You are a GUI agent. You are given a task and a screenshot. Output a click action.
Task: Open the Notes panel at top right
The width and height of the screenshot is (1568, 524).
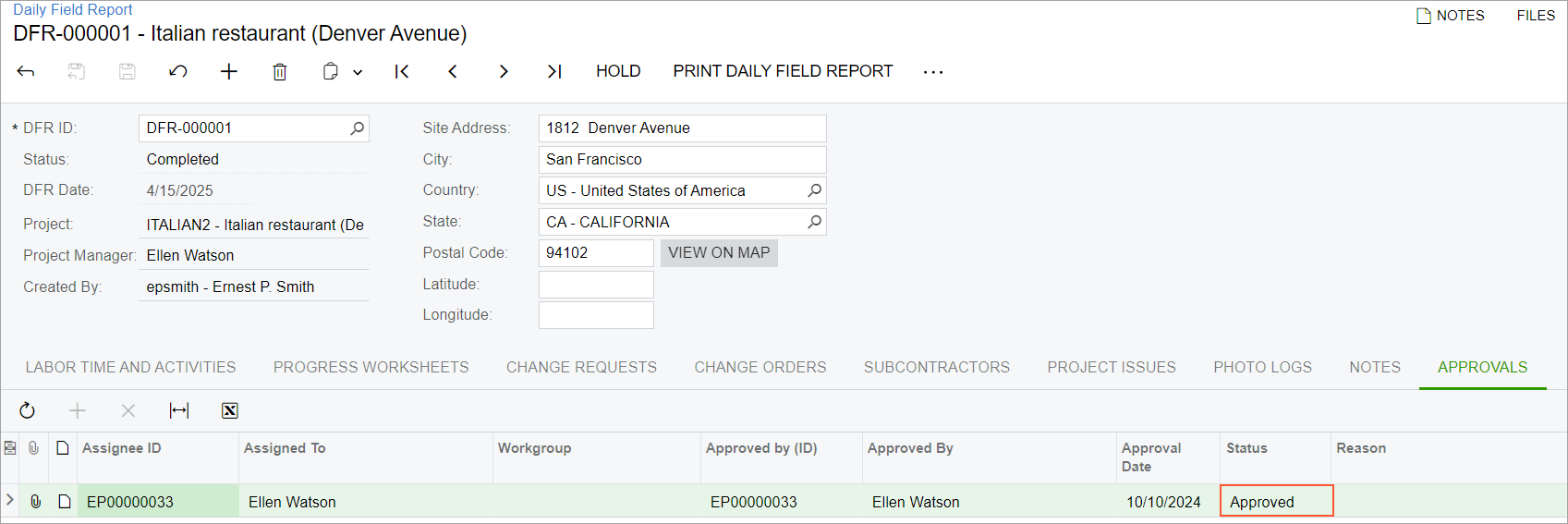coord(1451,16)
